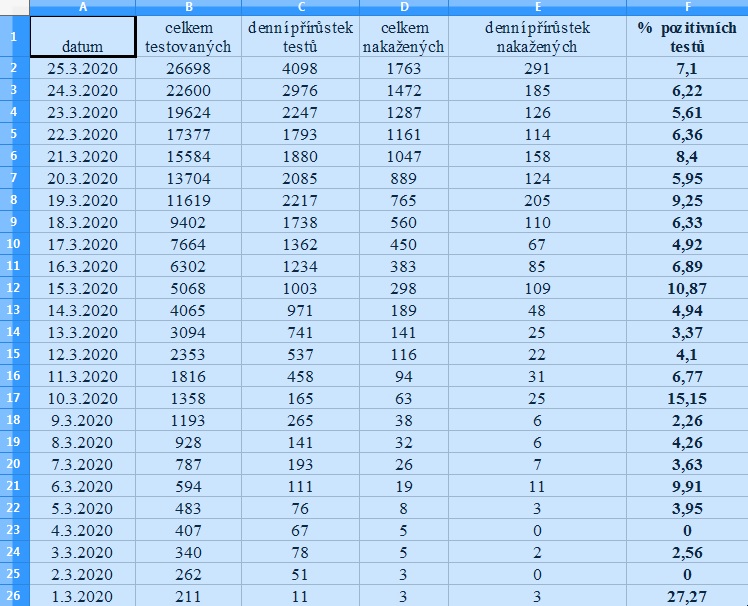The image size is (748, 606).
Task: Select the column C header
Action: (301, 6)
